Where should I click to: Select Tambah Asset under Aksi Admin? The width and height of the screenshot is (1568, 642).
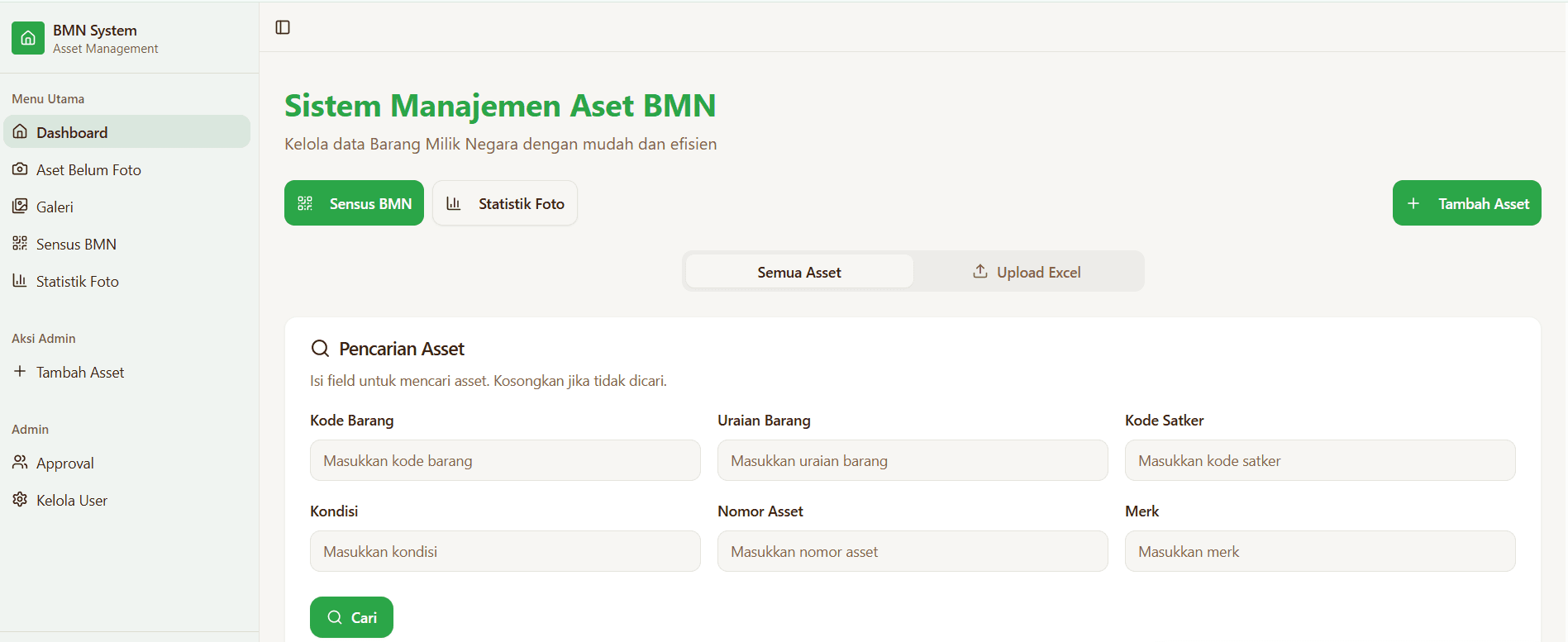[127, 371]
